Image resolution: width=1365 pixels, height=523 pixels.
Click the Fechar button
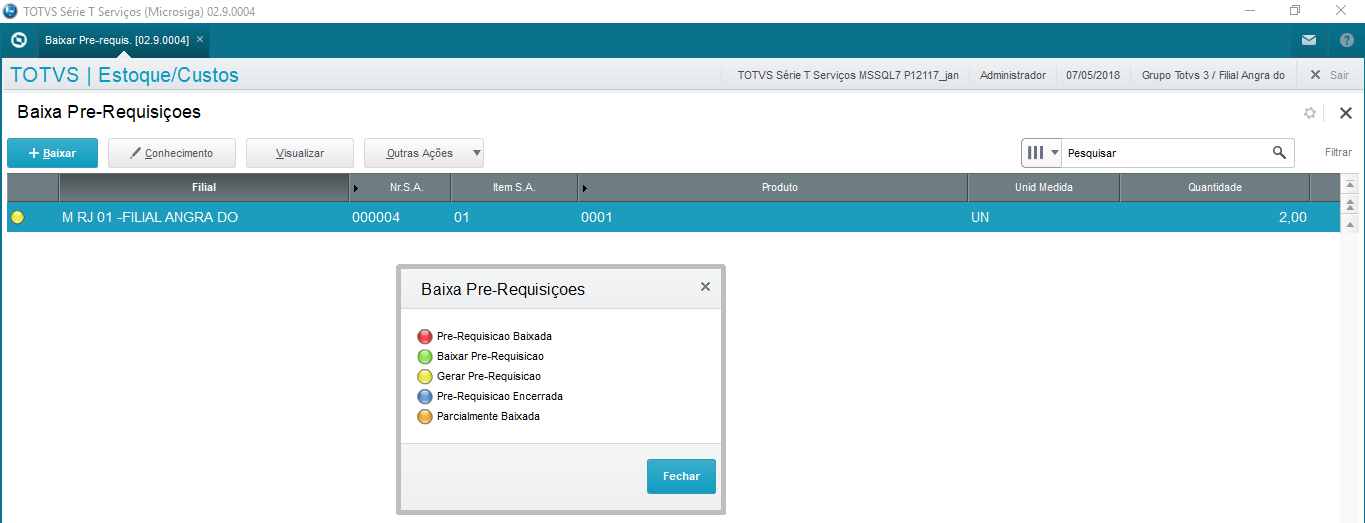pyautogui.click(x=681, y=477)
